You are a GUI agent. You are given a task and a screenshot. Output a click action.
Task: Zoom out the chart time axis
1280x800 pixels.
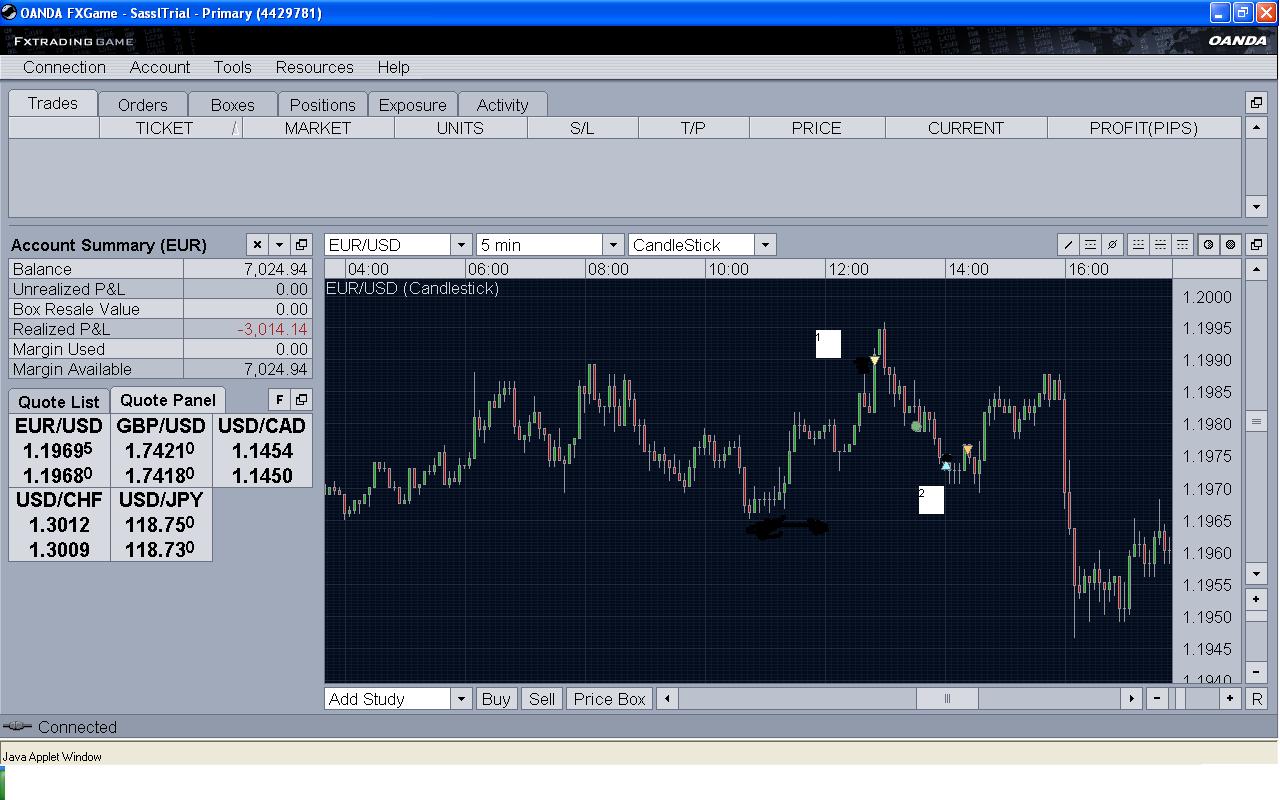(x=1157, y=699)
